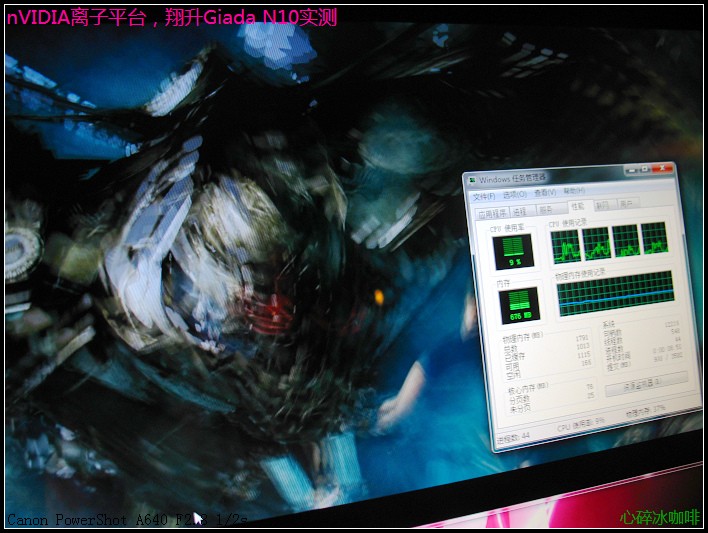The width and height of the screenshot is (708, 533).
Task: Click the Windows 任务管理器 title text
Action: click(512, 178)
